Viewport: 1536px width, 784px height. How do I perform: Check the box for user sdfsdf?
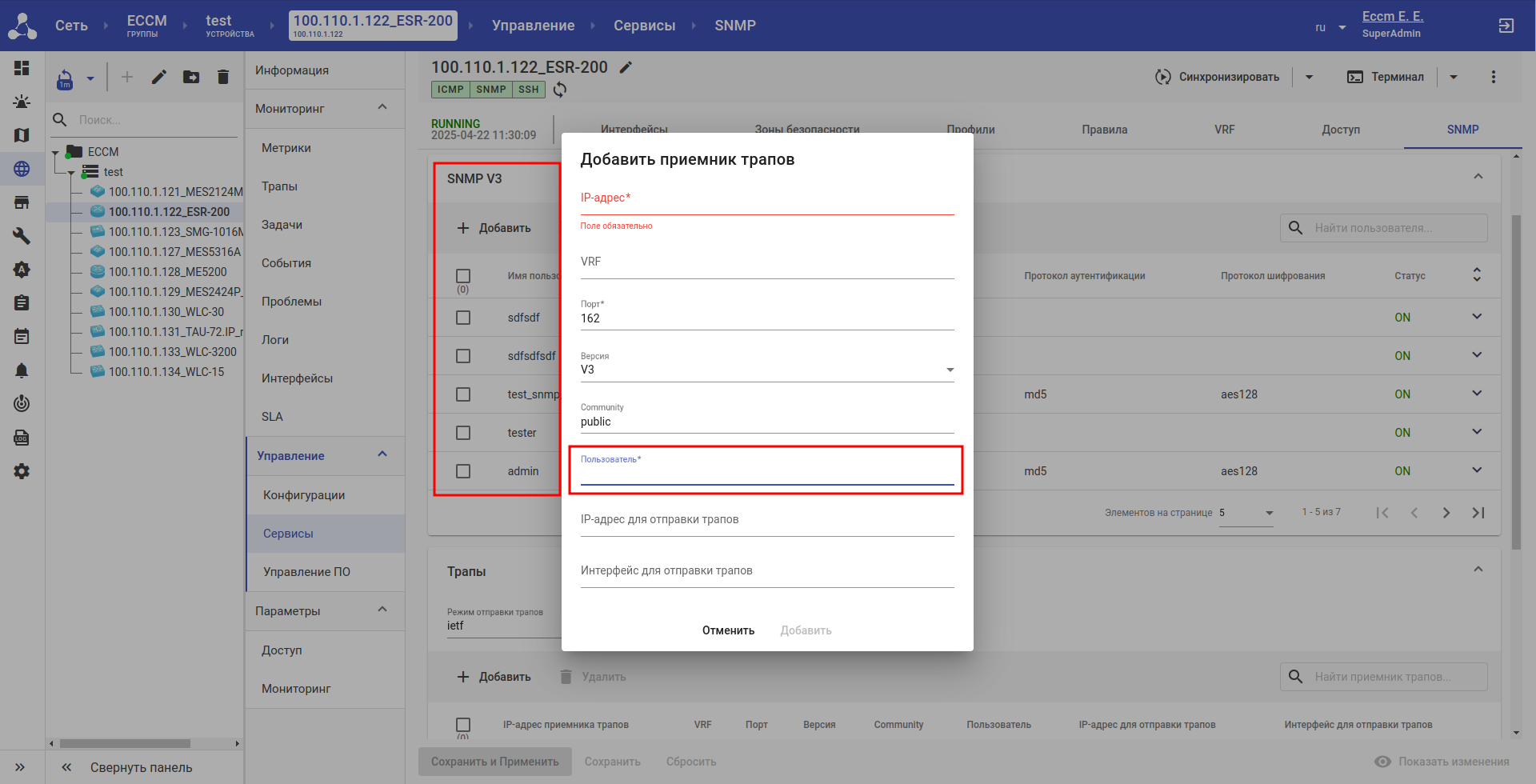463,318
